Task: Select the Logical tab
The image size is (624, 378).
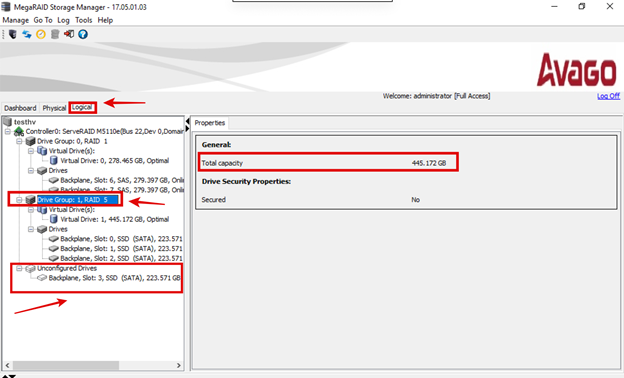Action: (x=82, y=107)
